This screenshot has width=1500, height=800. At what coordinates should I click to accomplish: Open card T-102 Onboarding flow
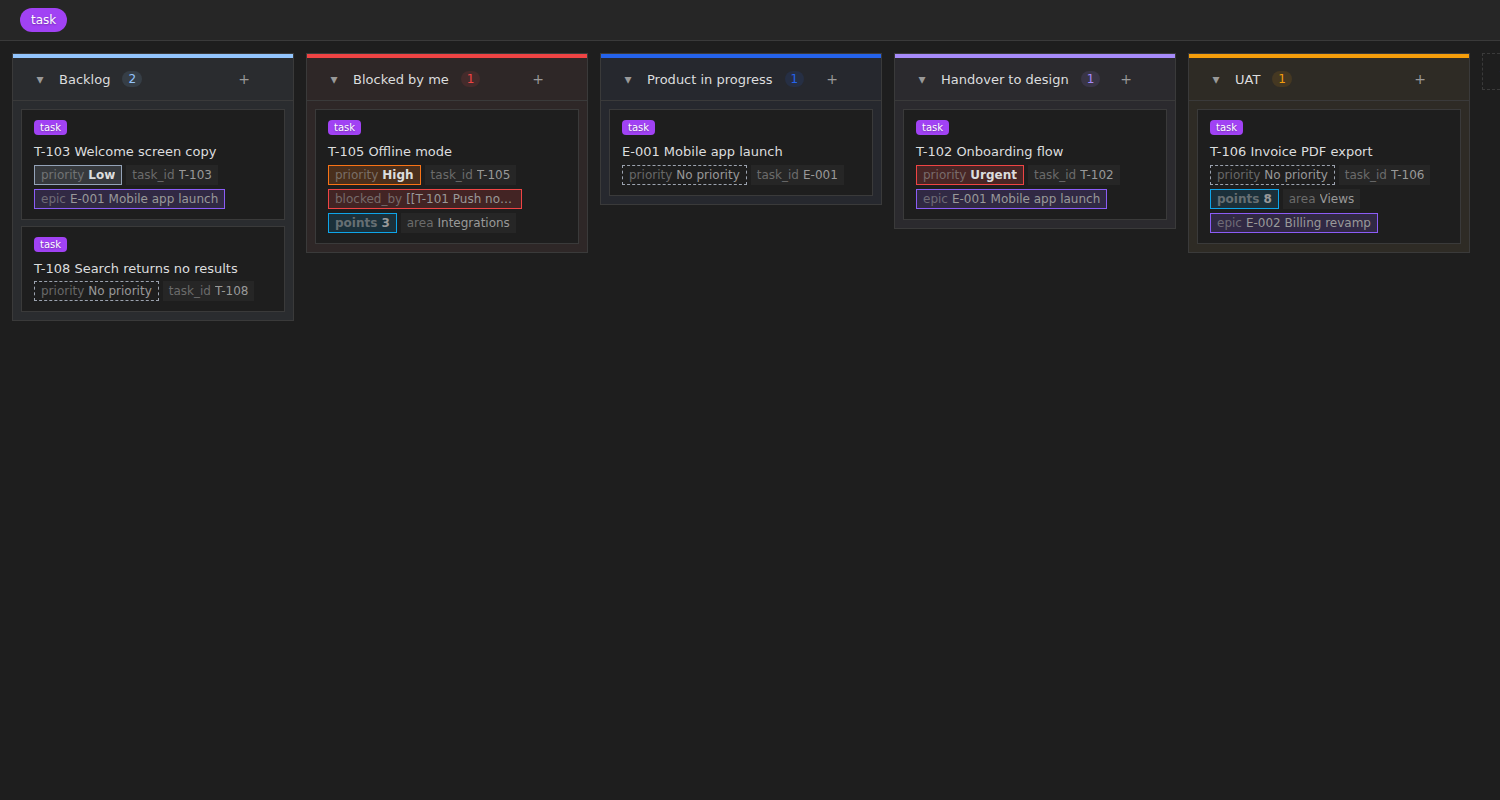click(x=990, y=152)
